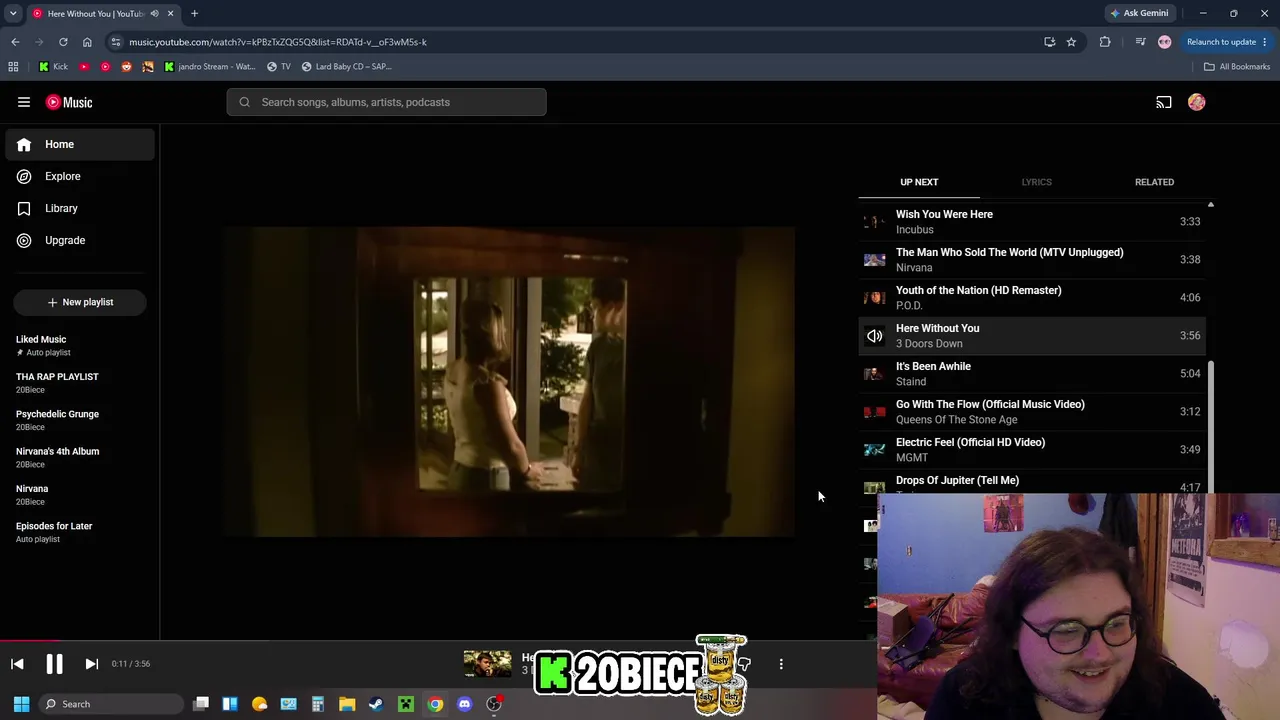Dislike the current song with thumbs-down
Image resolution: width=1280 pixels, height=720 pixels.
(744, 664)
